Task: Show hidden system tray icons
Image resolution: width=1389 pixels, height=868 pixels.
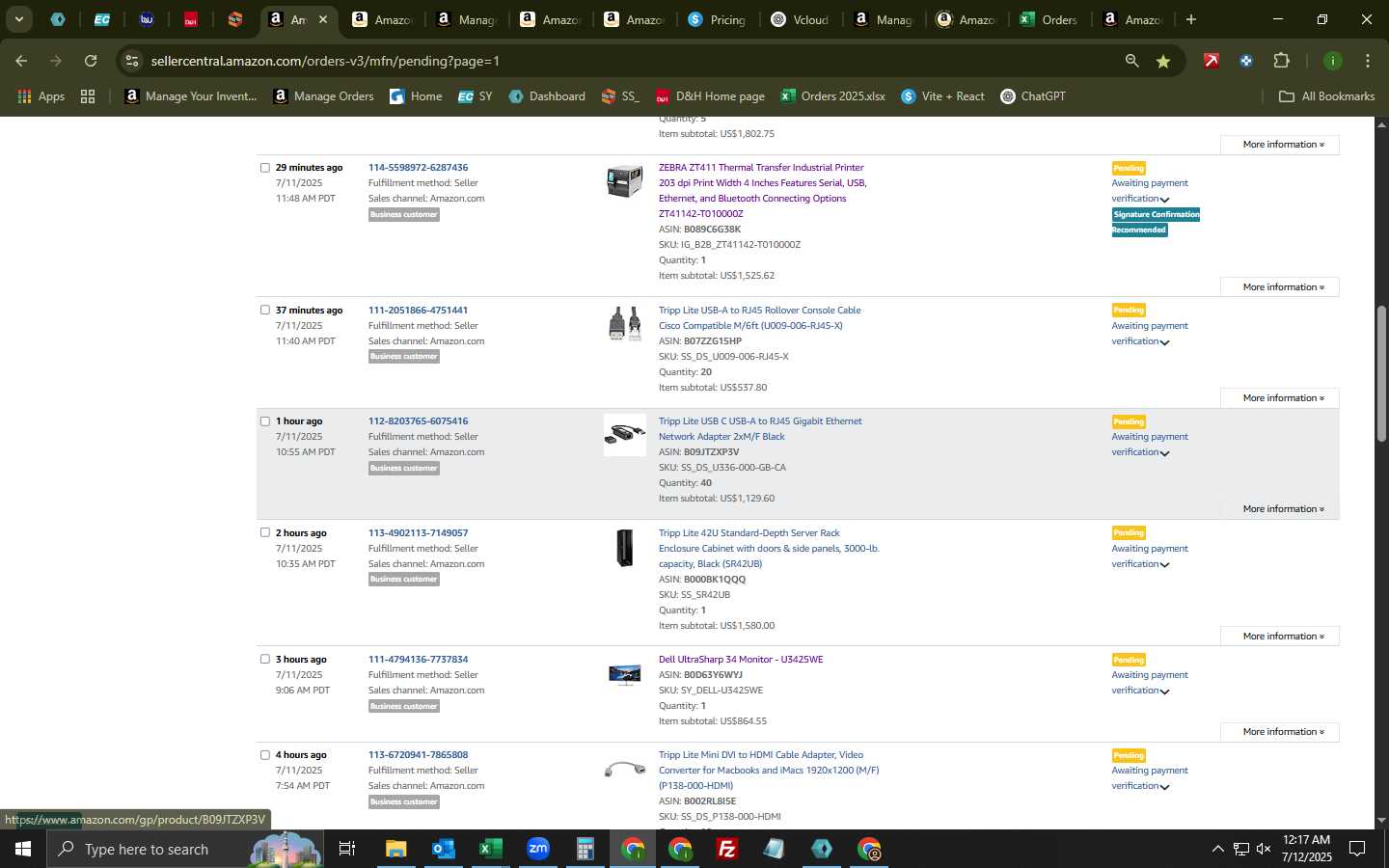Action: 1217,849
